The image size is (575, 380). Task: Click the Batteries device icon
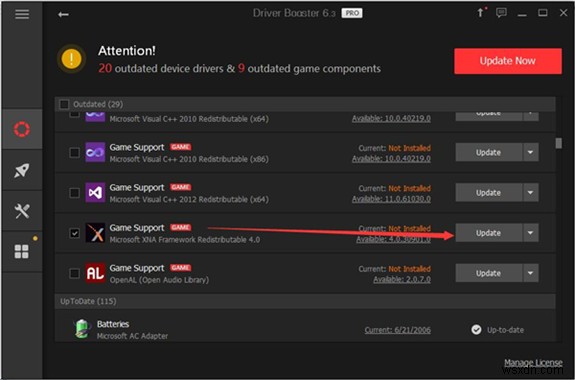click(x=83, y=329)
